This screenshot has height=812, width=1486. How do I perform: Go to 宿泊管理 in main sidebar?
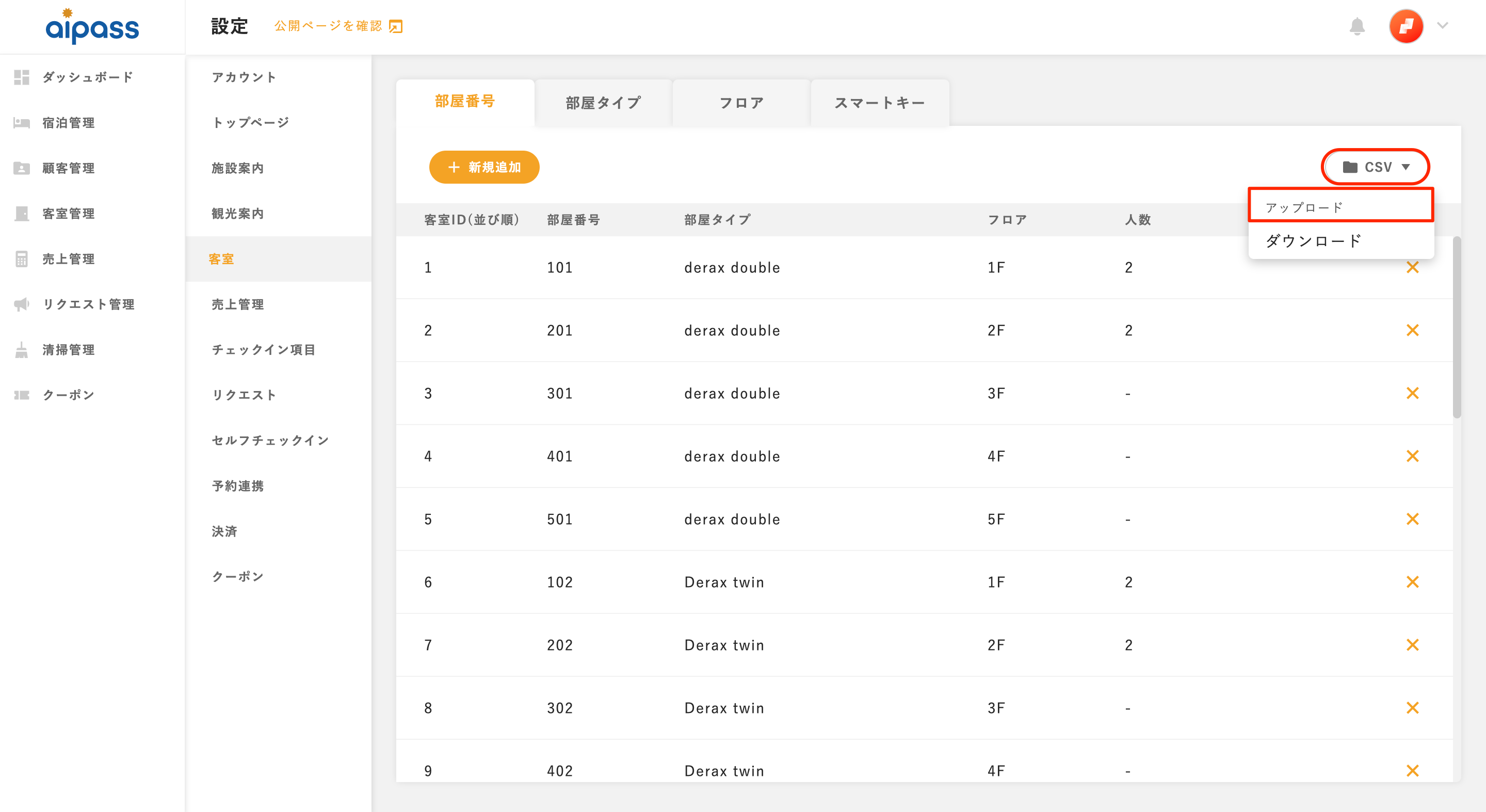92,122
